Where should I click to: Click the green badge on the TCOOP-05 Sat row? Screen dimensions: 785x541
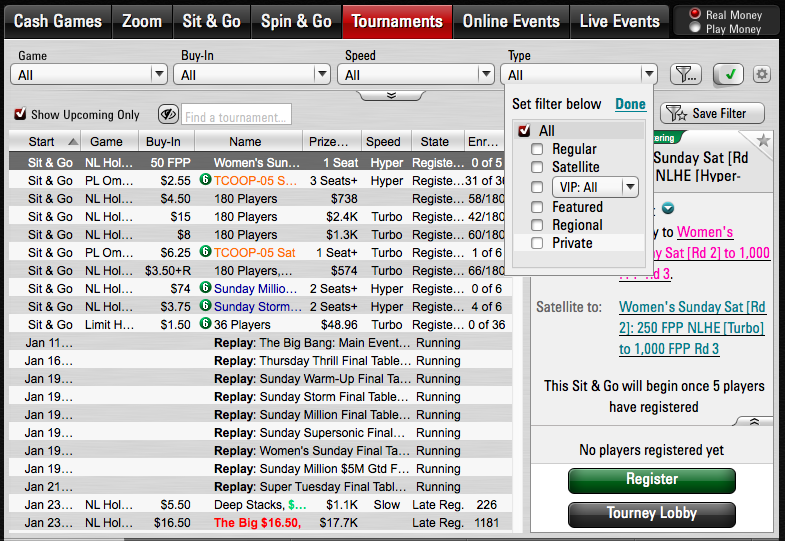[205, 251]
